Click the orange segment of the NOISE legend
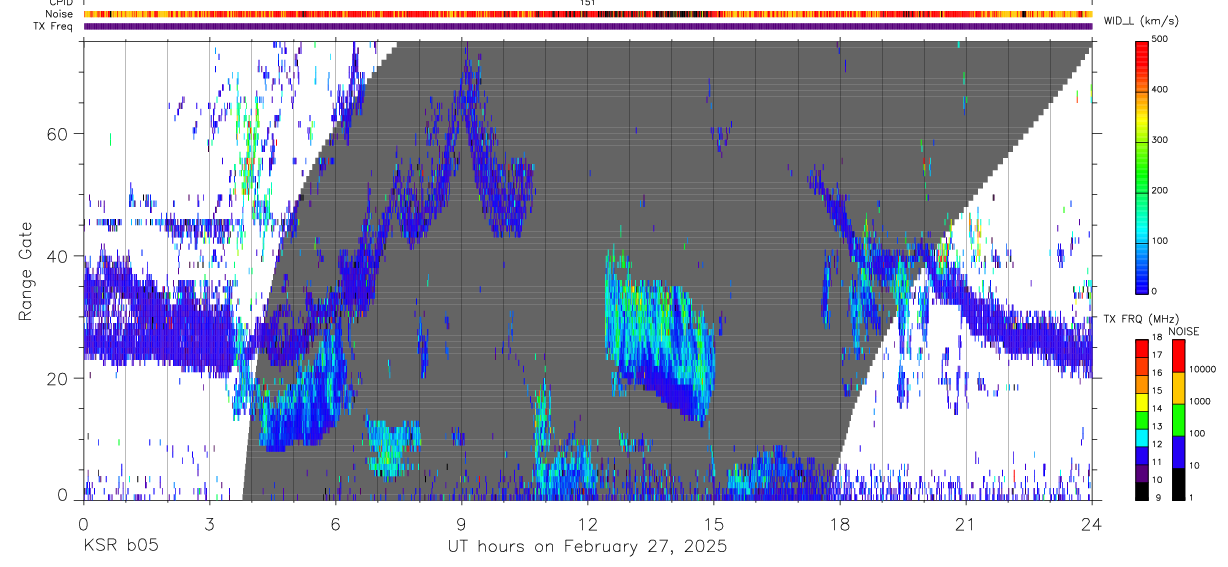 click(1179, 388)
